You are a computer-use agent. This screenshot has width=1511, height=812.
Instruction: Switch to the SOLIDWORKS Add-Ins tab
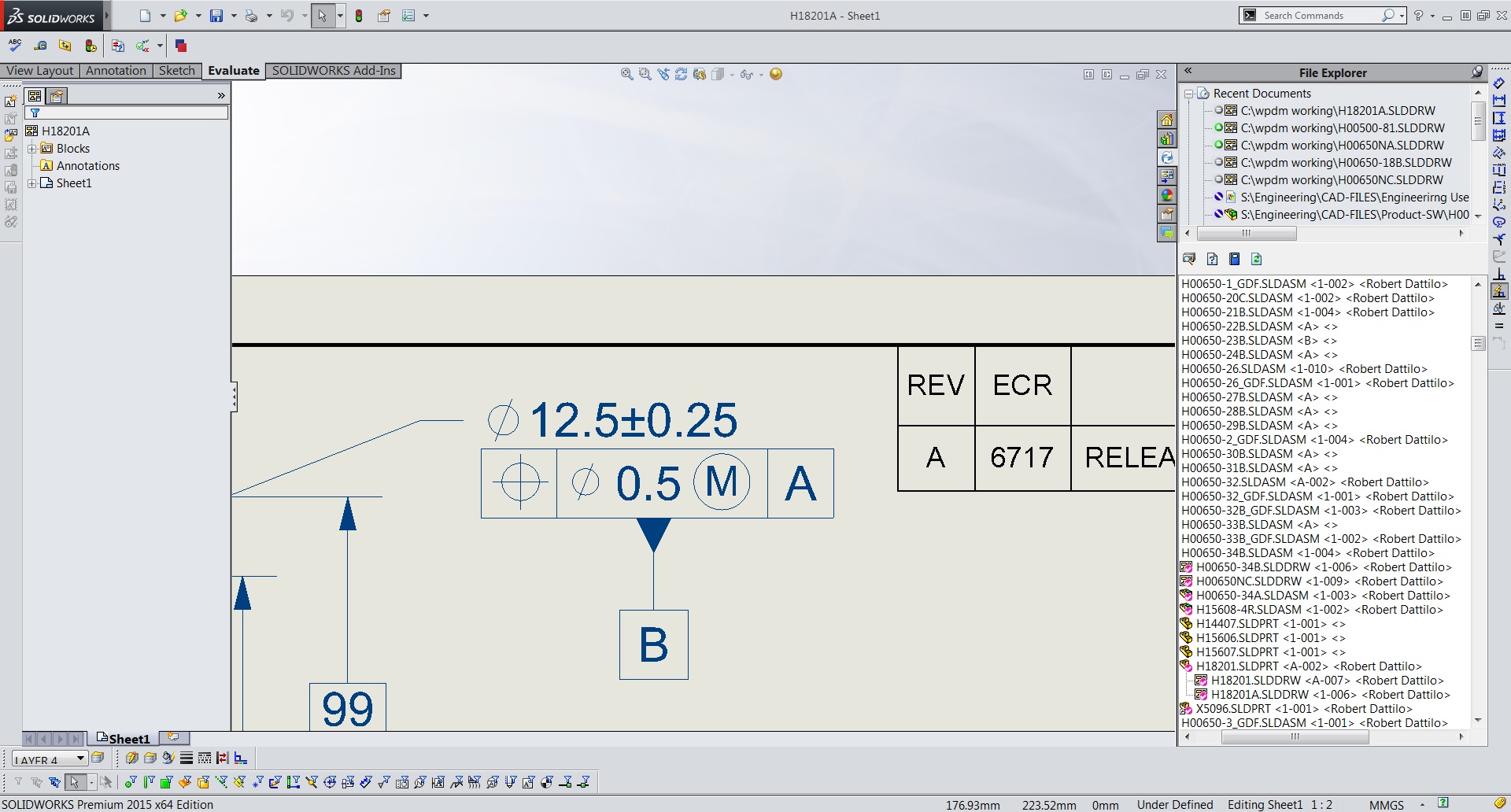click(x=334, y=71)
